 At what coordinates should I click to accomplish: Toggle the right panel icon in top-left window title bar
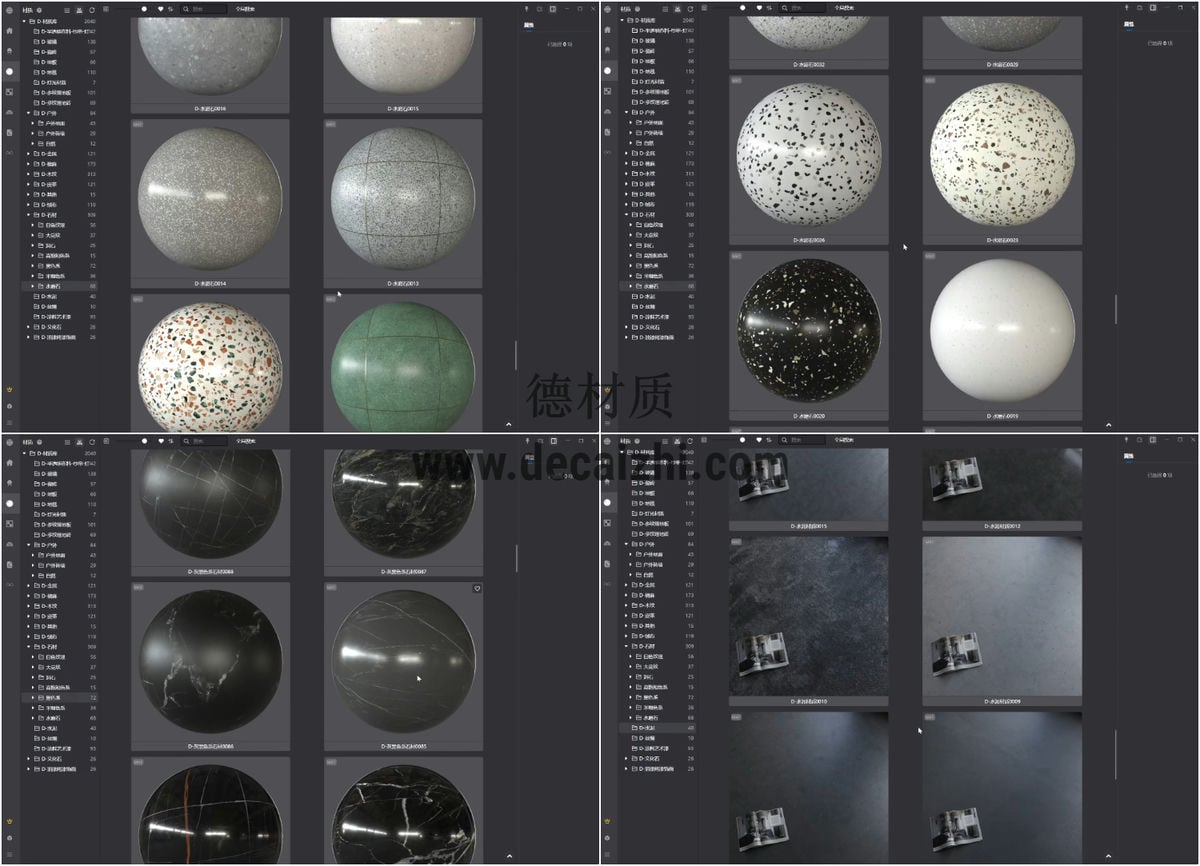tap(553, 8)
